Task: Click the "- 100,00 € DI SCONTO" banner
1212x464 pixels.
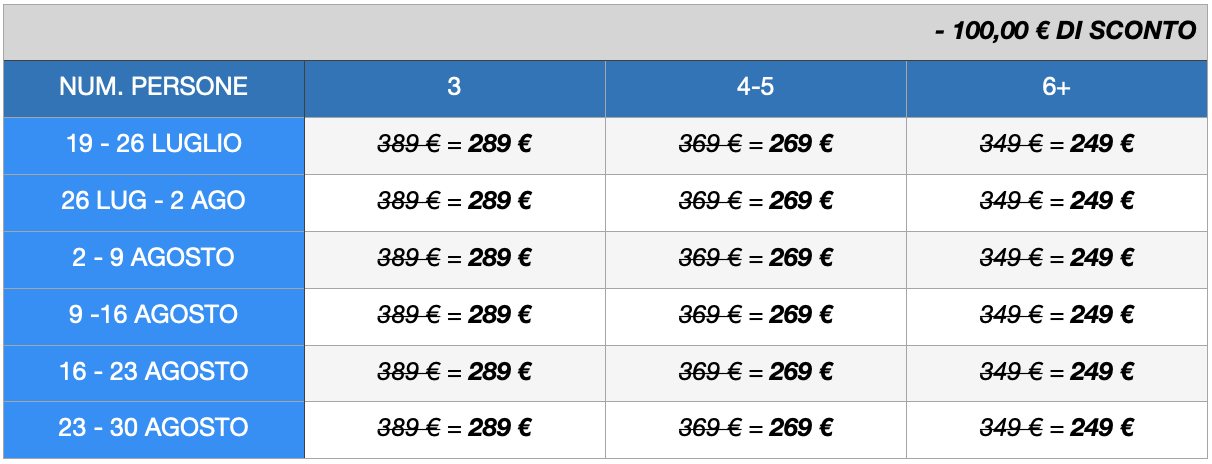Action: (1065, 31)
